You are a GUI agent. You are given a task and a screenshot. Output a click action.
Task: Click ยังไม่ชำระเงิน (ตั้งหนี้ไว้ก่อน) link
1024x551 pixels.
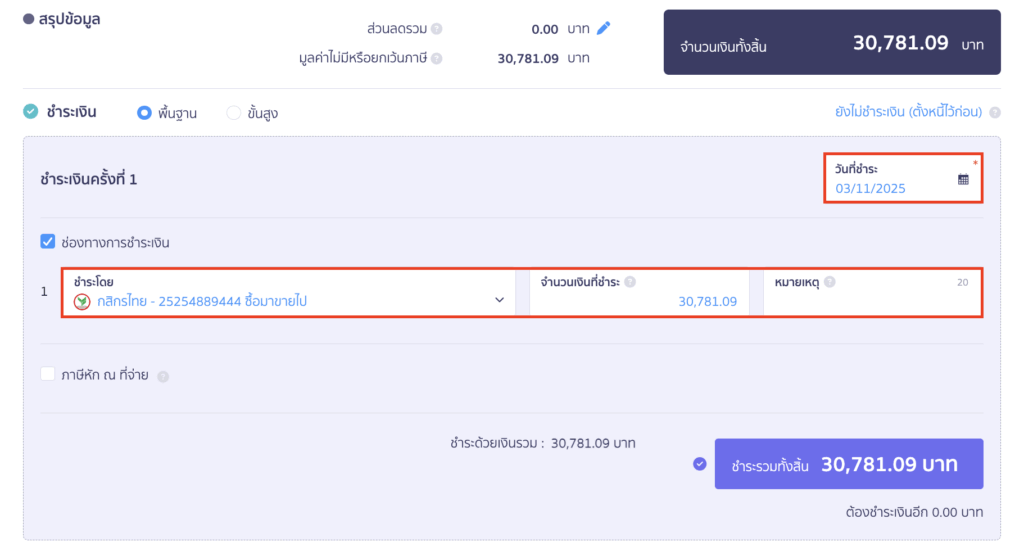click(908, 112)
